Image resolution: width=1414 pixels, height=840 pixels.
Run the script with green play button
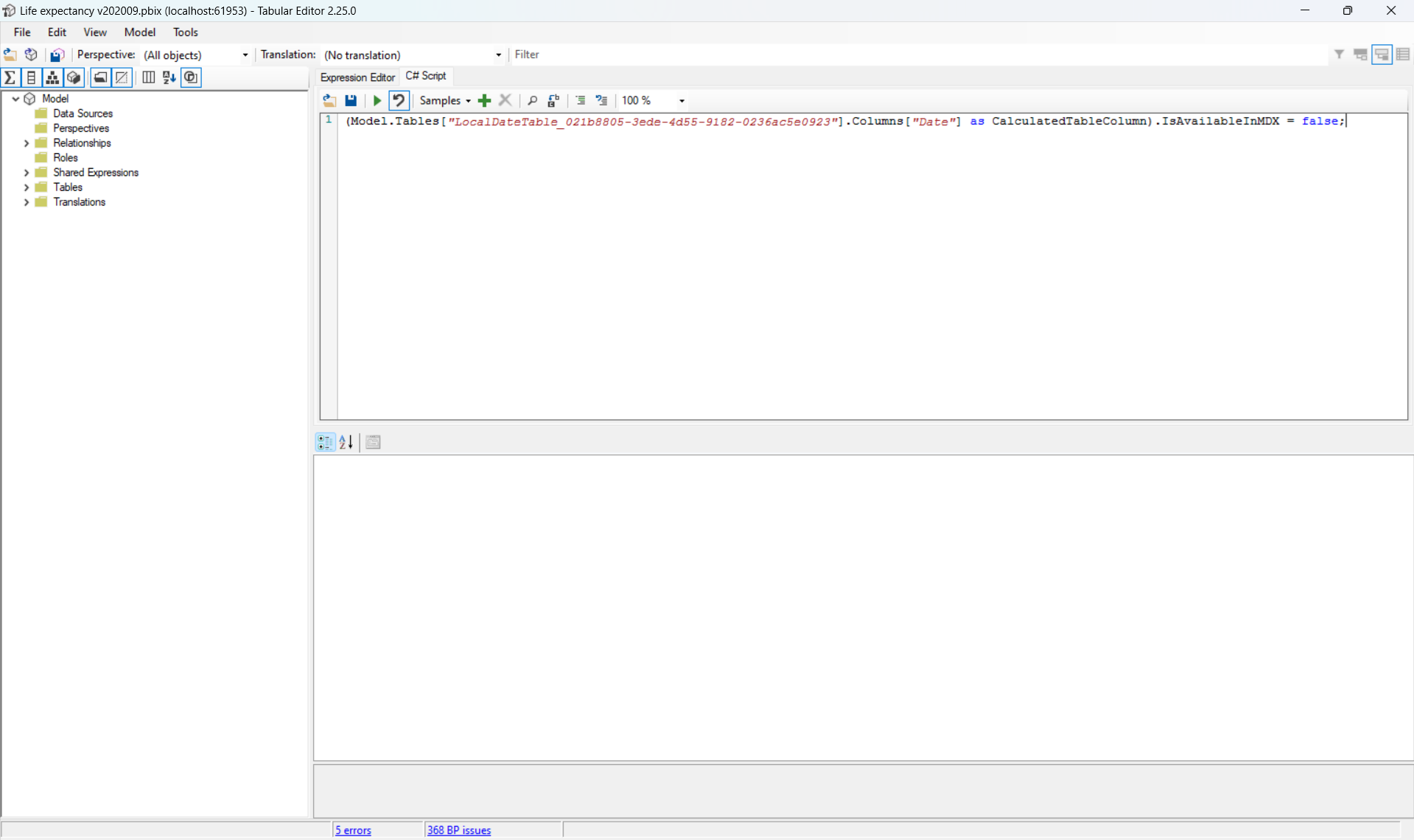click(x=377, y=100)
